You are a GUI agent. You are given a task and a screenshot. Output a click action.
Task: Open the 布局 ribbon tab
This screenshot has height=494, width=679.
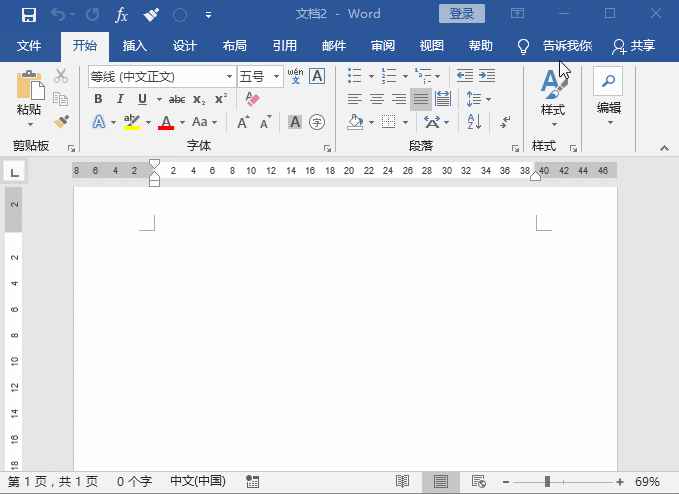click(x=235, y=46)
